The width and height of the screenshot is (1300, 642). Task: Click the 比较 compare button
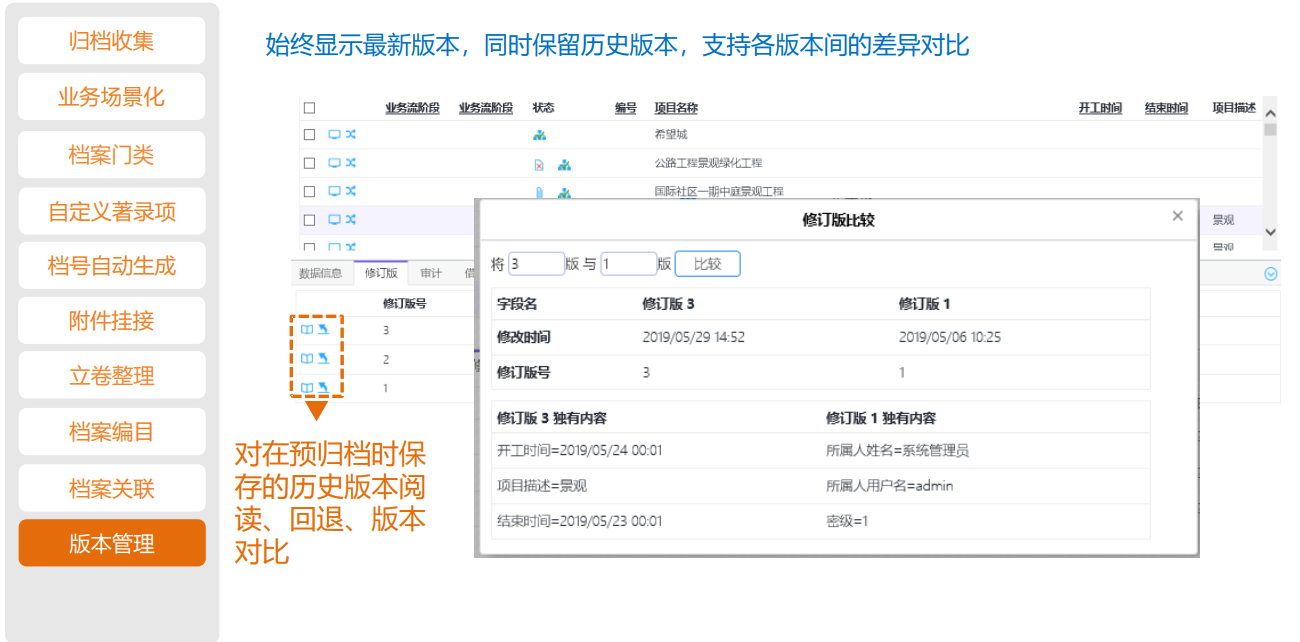click(x=707, y=264)
